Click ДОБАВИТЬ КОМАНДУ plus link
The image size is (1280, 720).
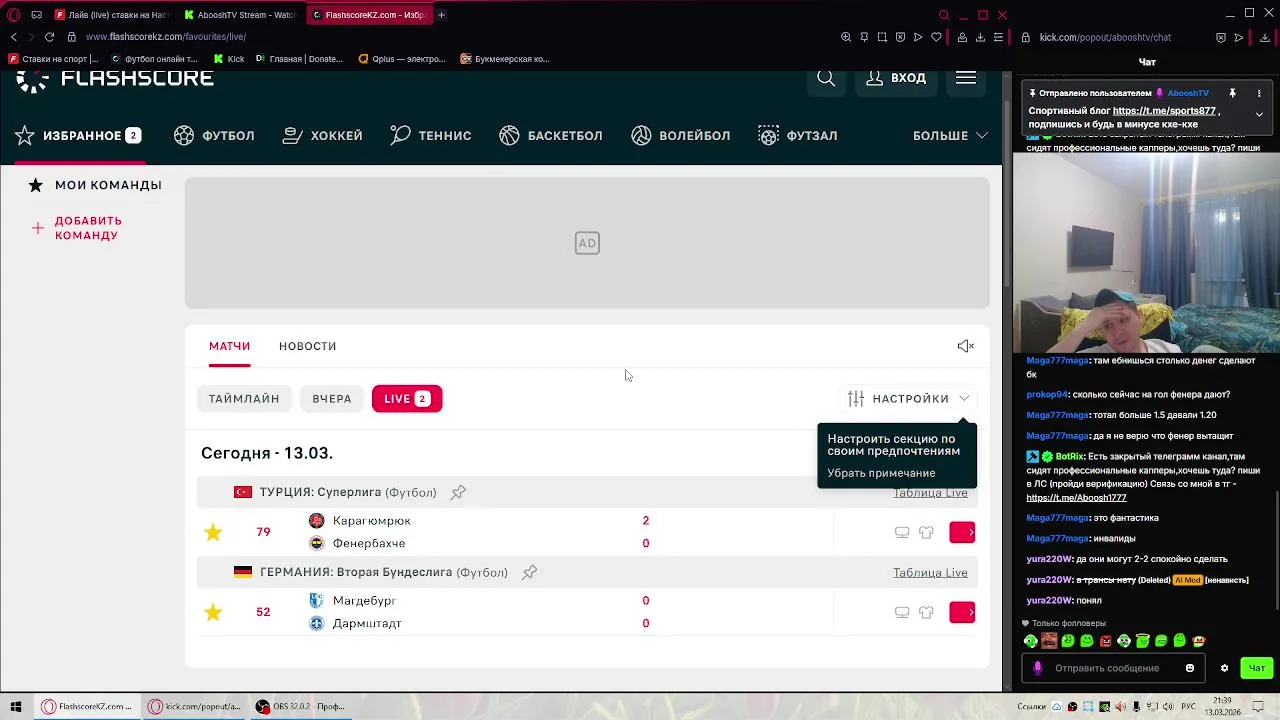(x=77, y=228)
